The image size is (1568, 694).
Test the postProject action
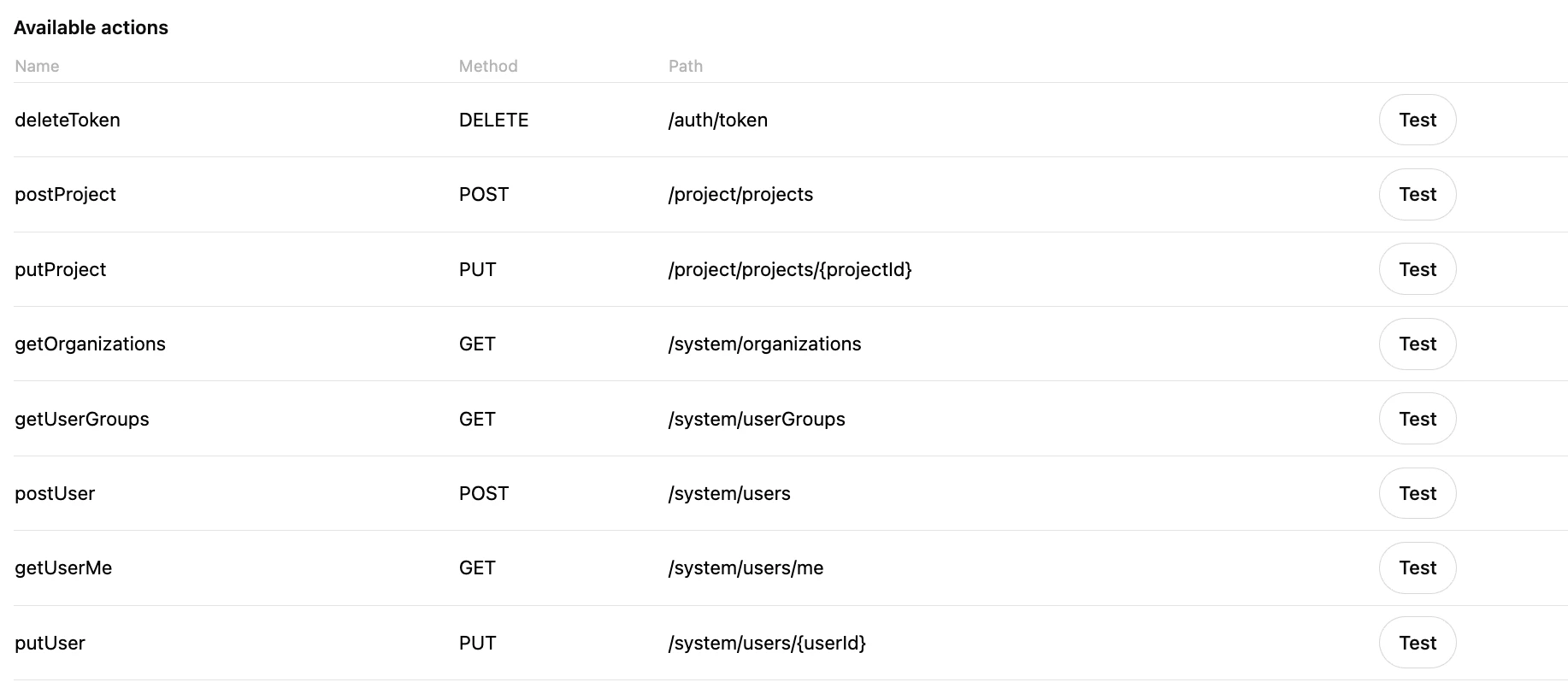[x=1417, y=195]
